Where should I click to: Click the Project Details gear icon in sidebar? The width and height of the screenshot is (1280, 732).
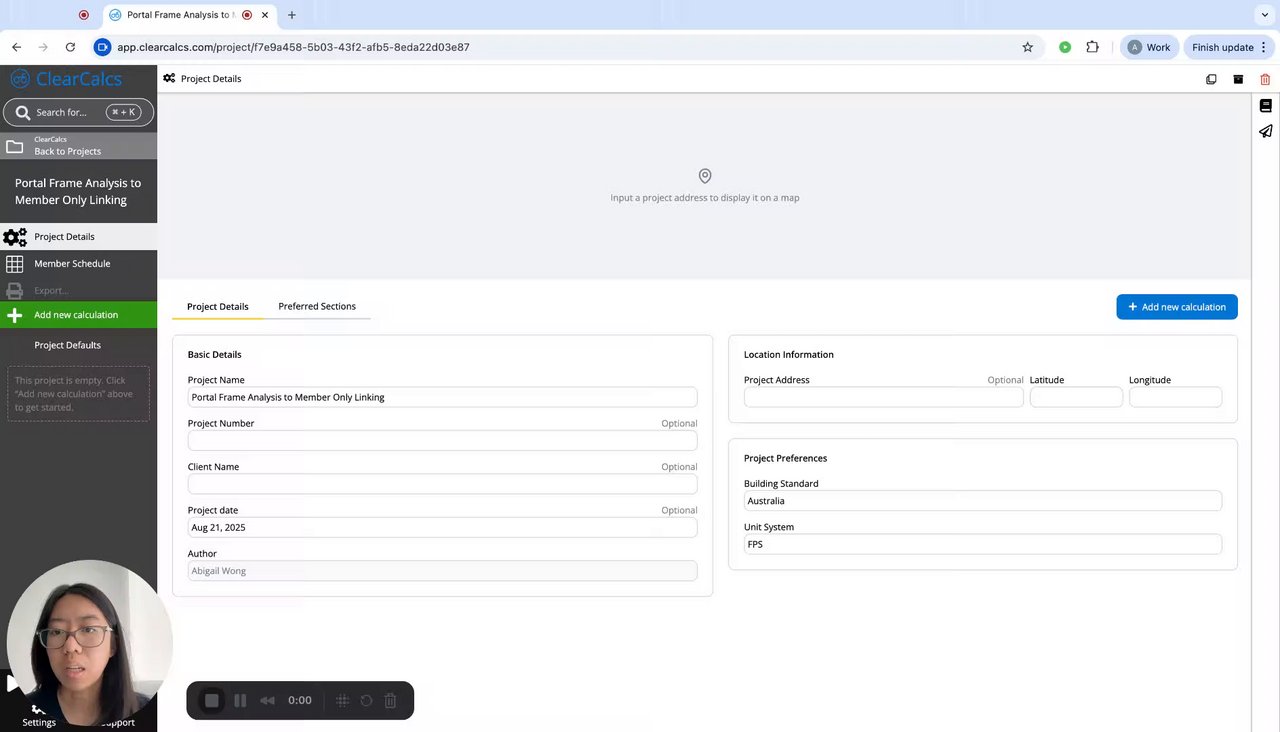coord(15,237)
